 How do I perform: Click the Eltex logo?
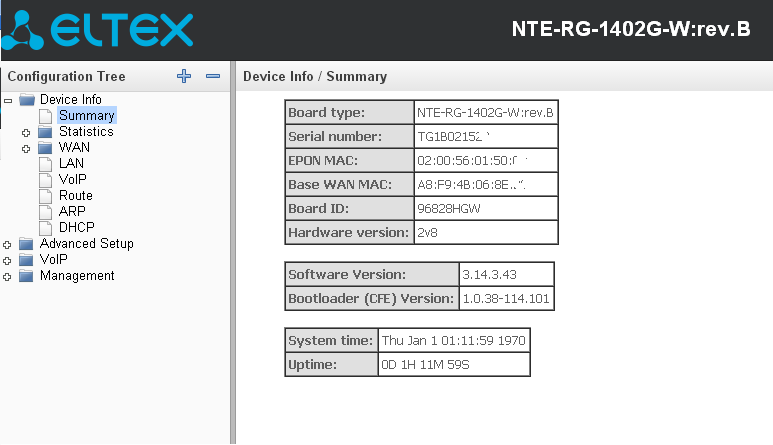pyautogui.click(x=98, y=30)
